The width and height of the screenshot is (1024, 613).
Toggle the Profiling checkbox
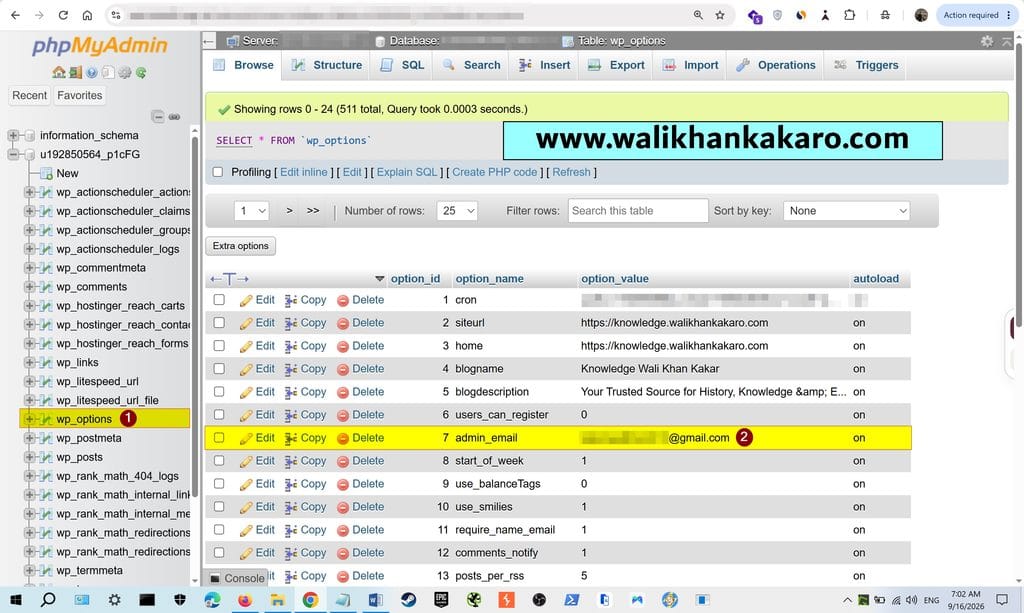[x=218, y=172]
